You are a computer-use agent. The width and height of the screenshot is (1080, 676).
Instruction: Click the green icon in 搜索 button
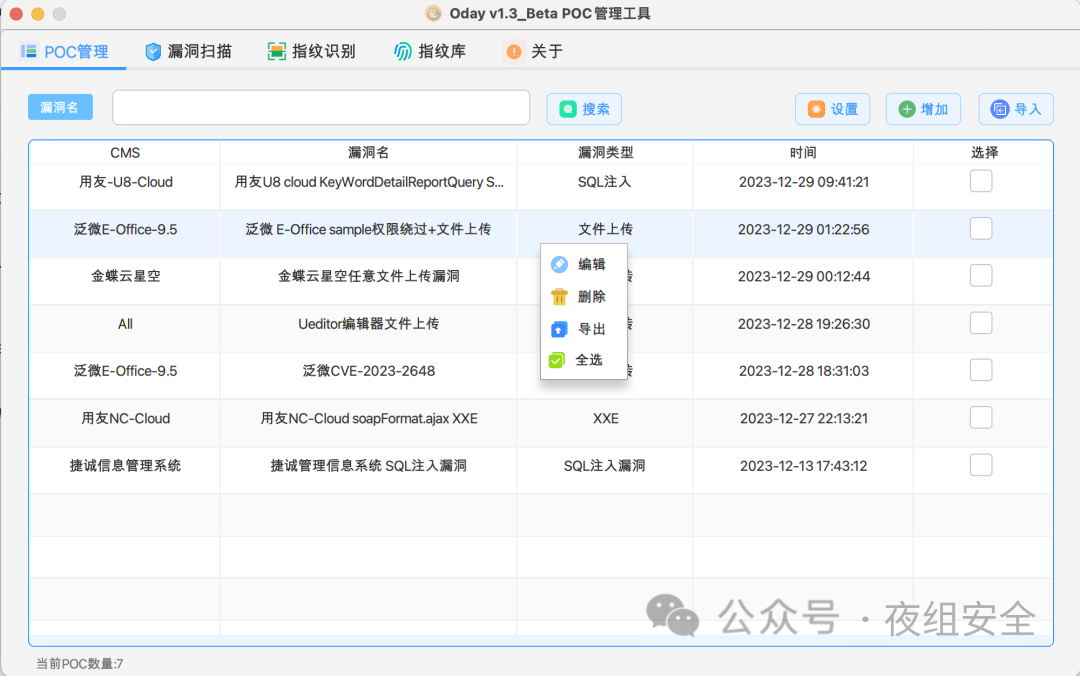pos(568,109)
